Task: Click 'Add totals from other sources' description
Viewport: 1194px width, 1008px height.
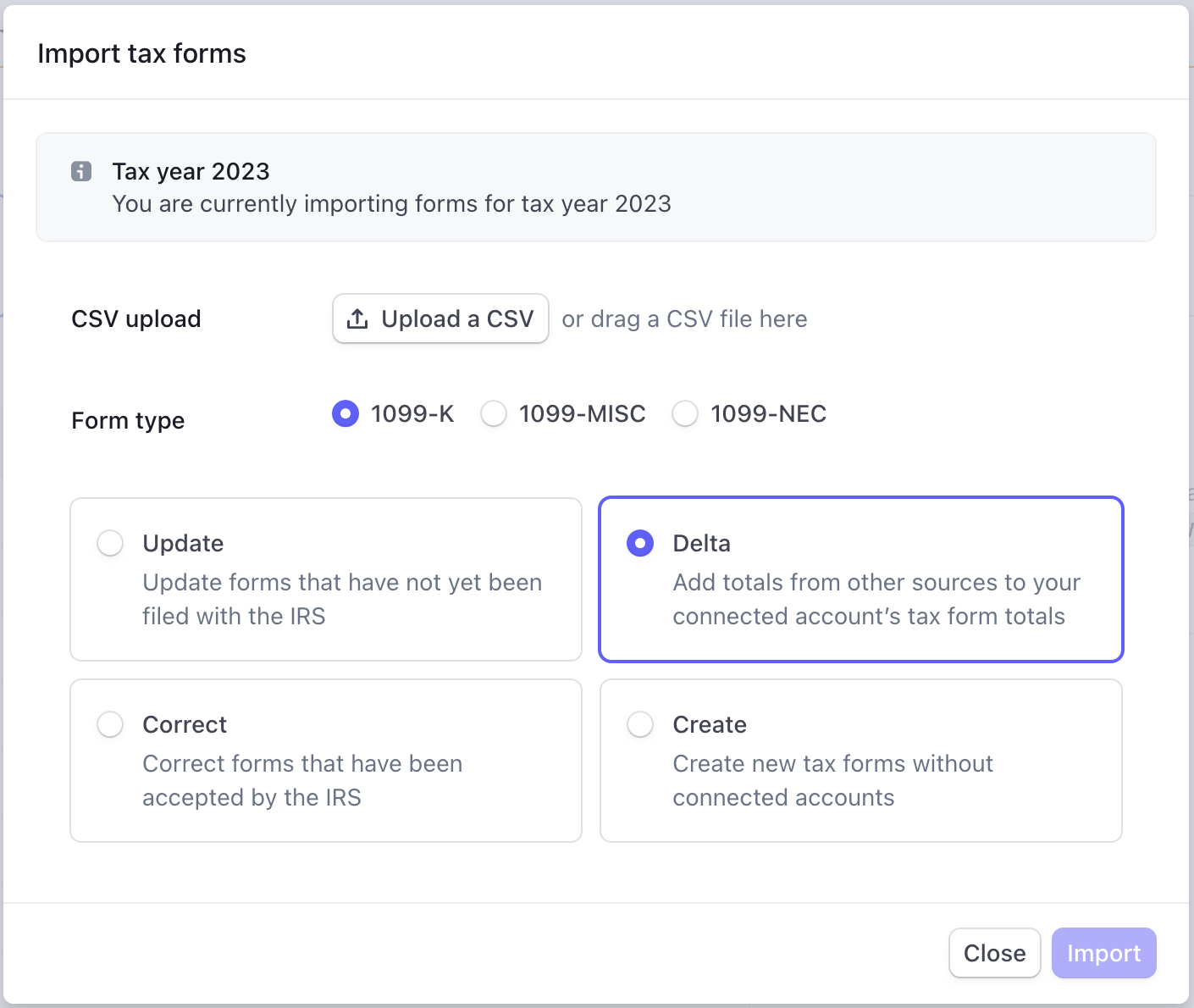Action: coord(876,599)
